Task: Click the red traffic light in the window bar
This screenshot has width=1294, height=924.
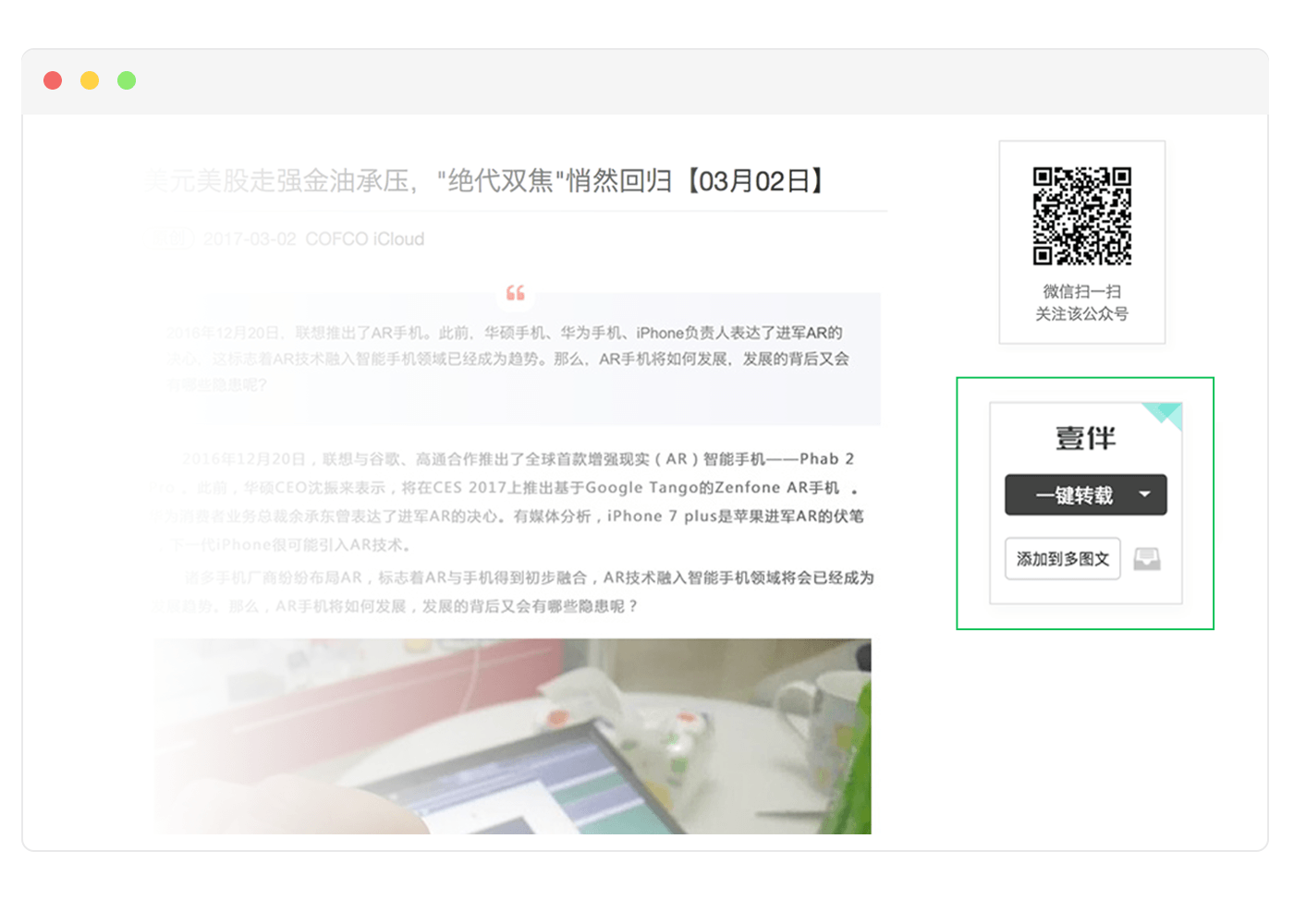Action: tap(53, 80)
